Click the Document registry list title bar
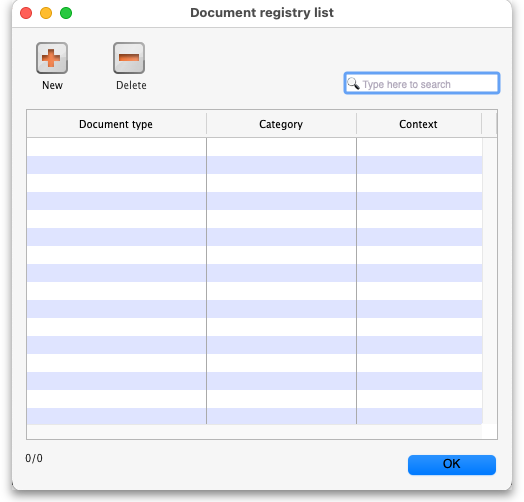Image resolution: width=524 pixels, height=502 pixels. 262,13
